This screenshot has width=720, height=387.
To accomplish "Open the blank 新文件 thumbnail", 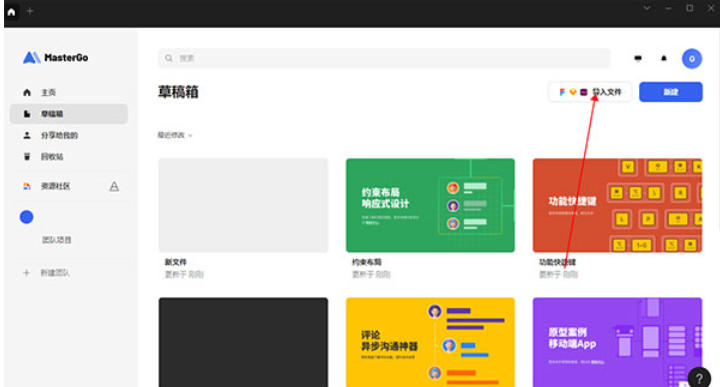I will point(243,205).
